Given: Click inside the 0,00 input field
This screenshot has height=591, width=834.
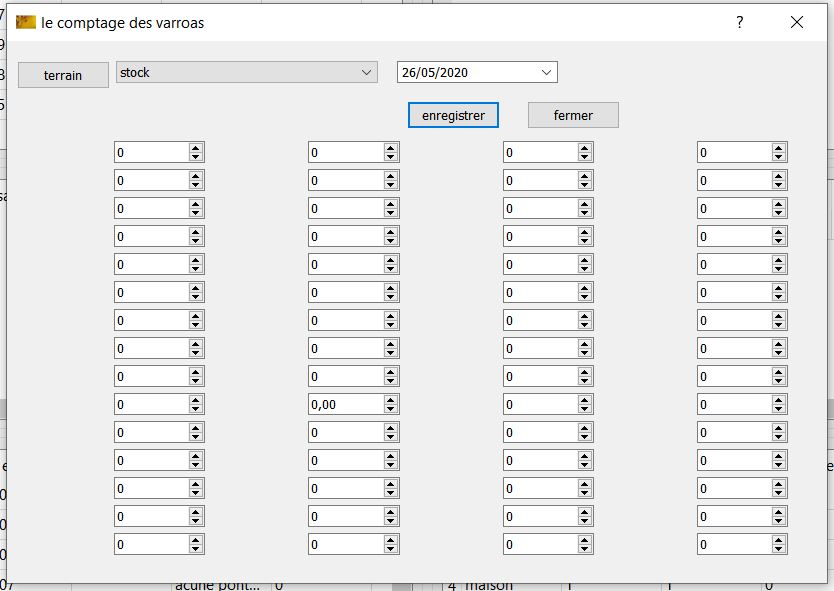Looking at the screenshot, I should 345,405.
